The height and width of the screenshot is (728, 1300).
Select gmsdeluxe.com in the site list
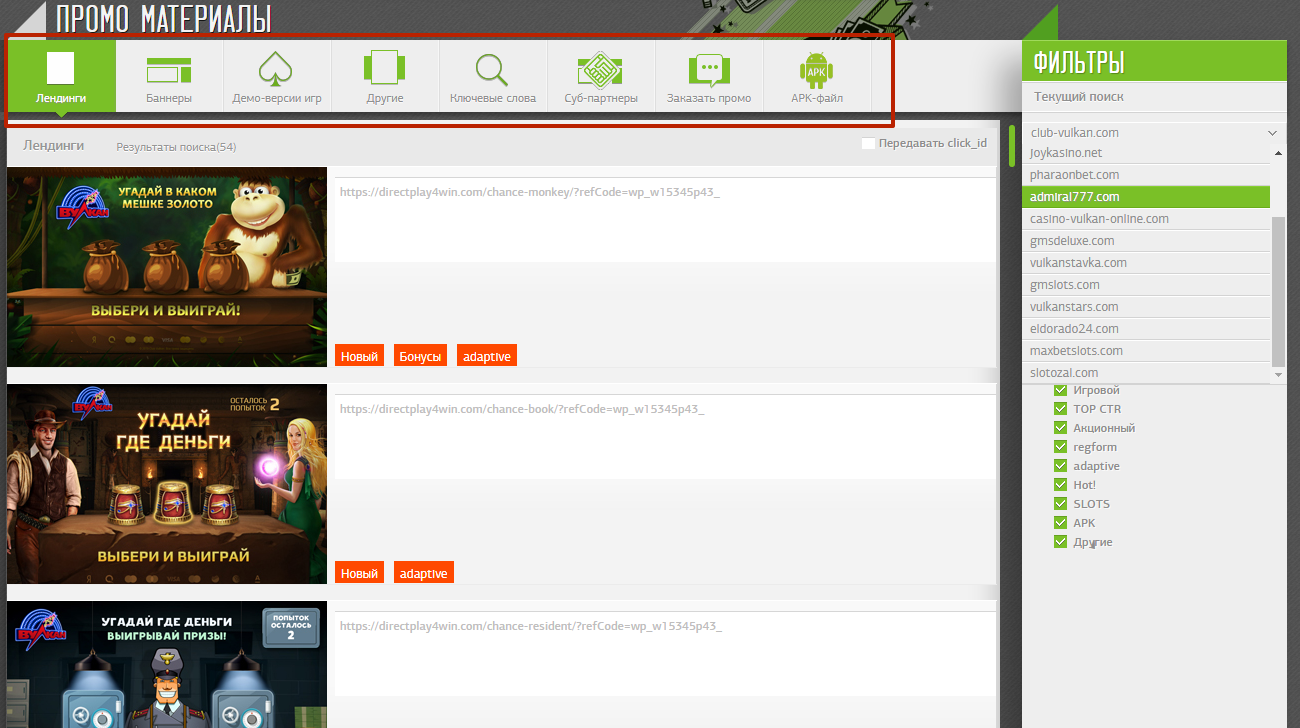(1146, 241)
